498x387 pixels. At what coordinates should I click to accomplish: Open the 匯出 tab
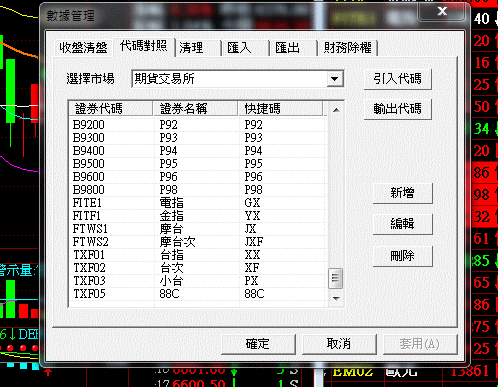tap(293, 48)
